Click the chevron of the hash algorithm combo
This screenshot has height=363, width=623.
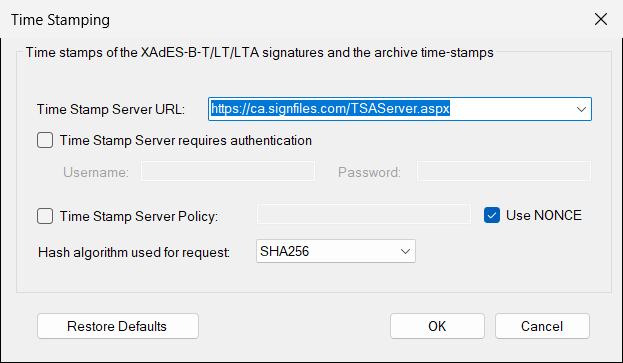pyautogui.click(x=405, y=251)
